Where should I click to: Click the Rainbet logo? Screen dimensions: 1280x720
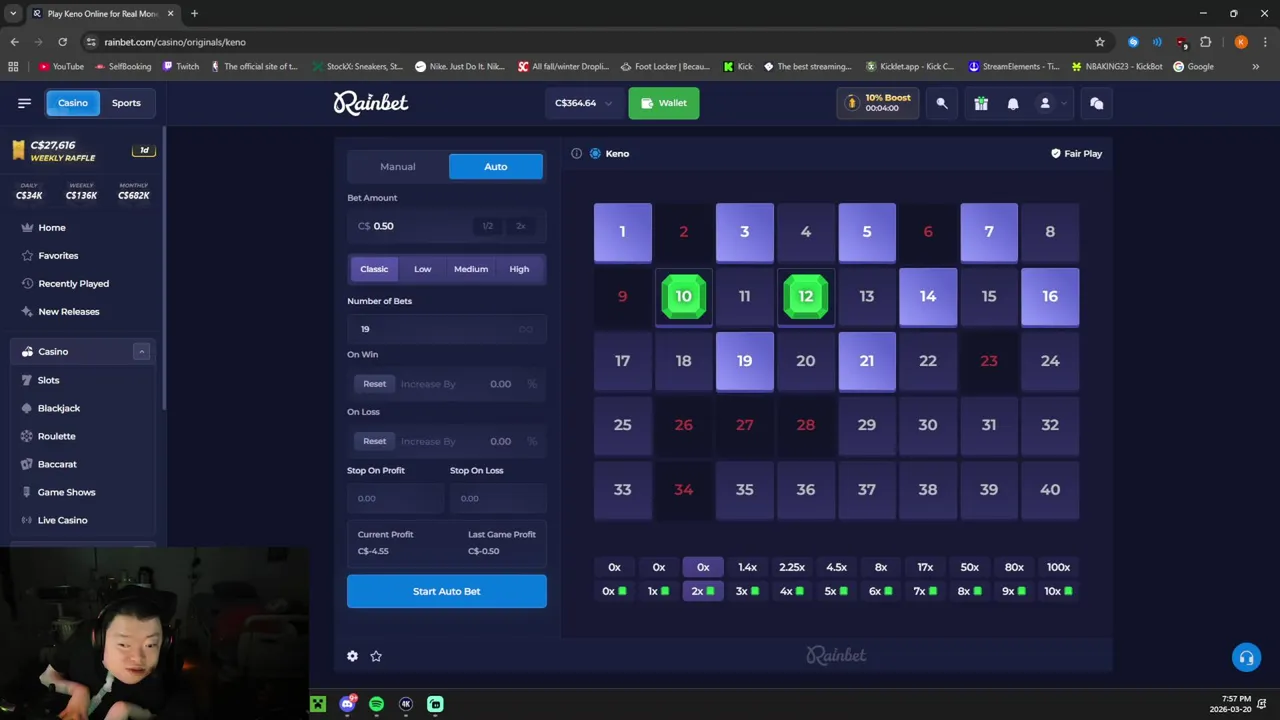[x=371, y=103]
